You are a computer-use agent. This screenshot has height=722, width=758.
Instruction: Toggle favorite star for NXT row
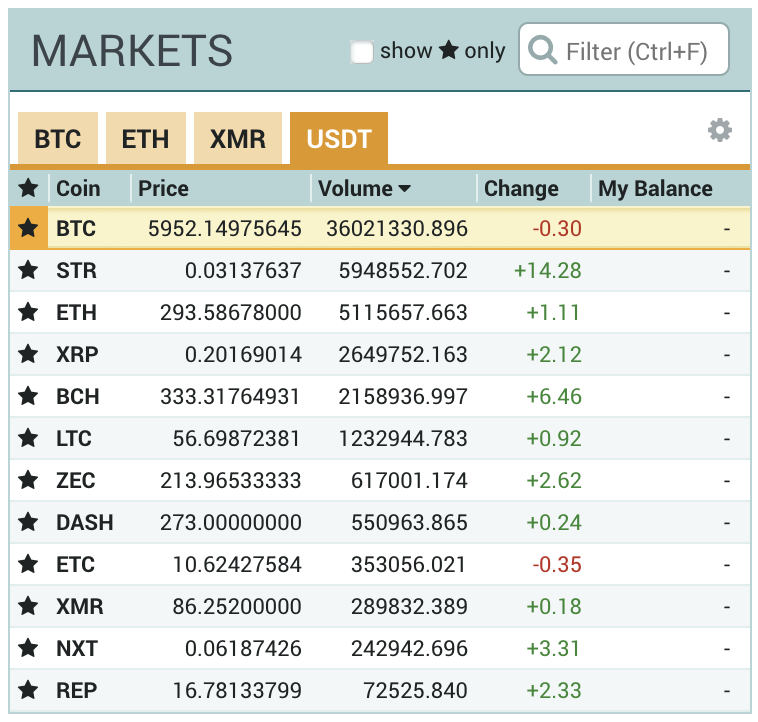tap(29, 649)
